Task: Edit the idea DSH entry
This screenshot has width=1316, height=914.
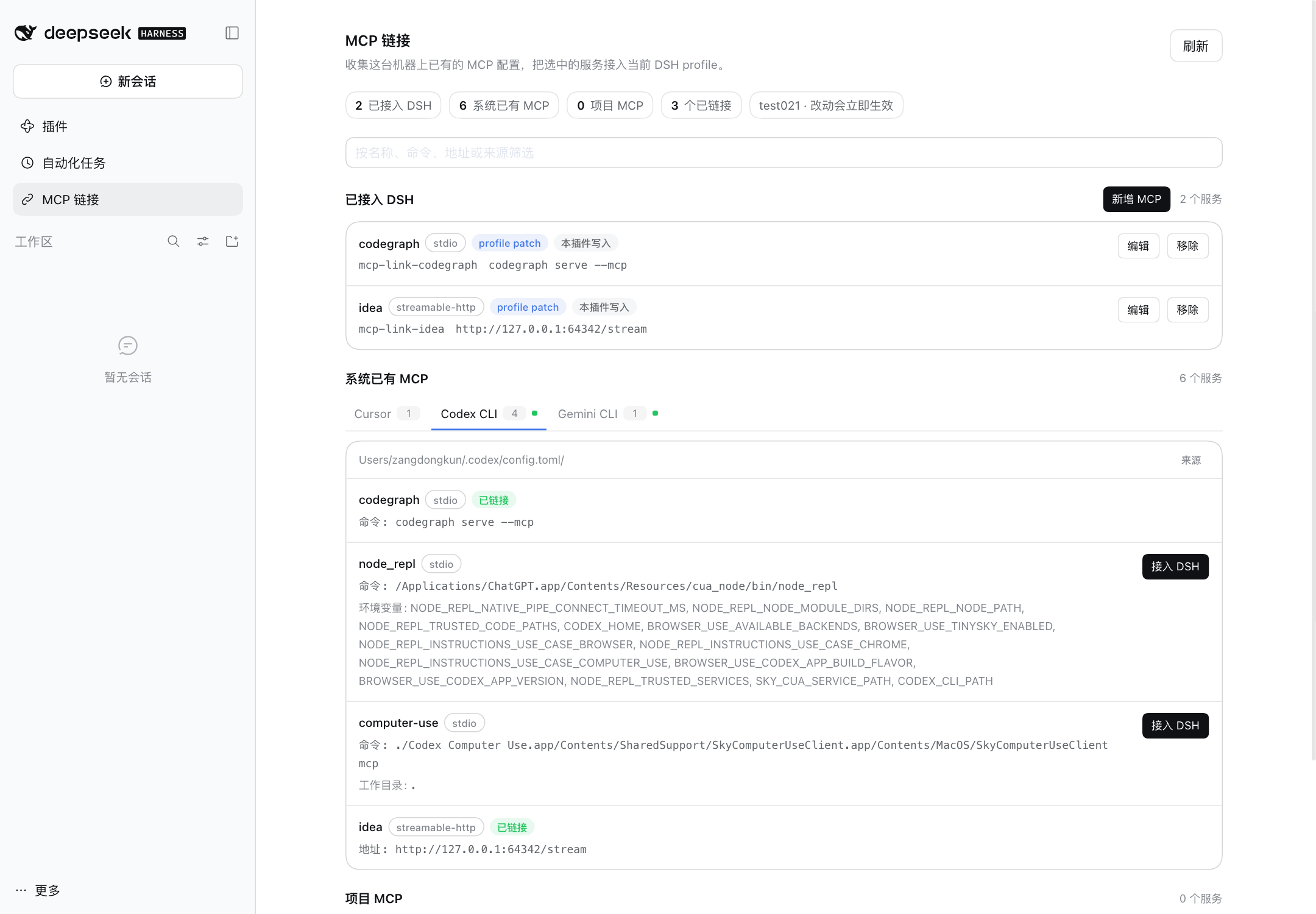Action: (1138, 310)
